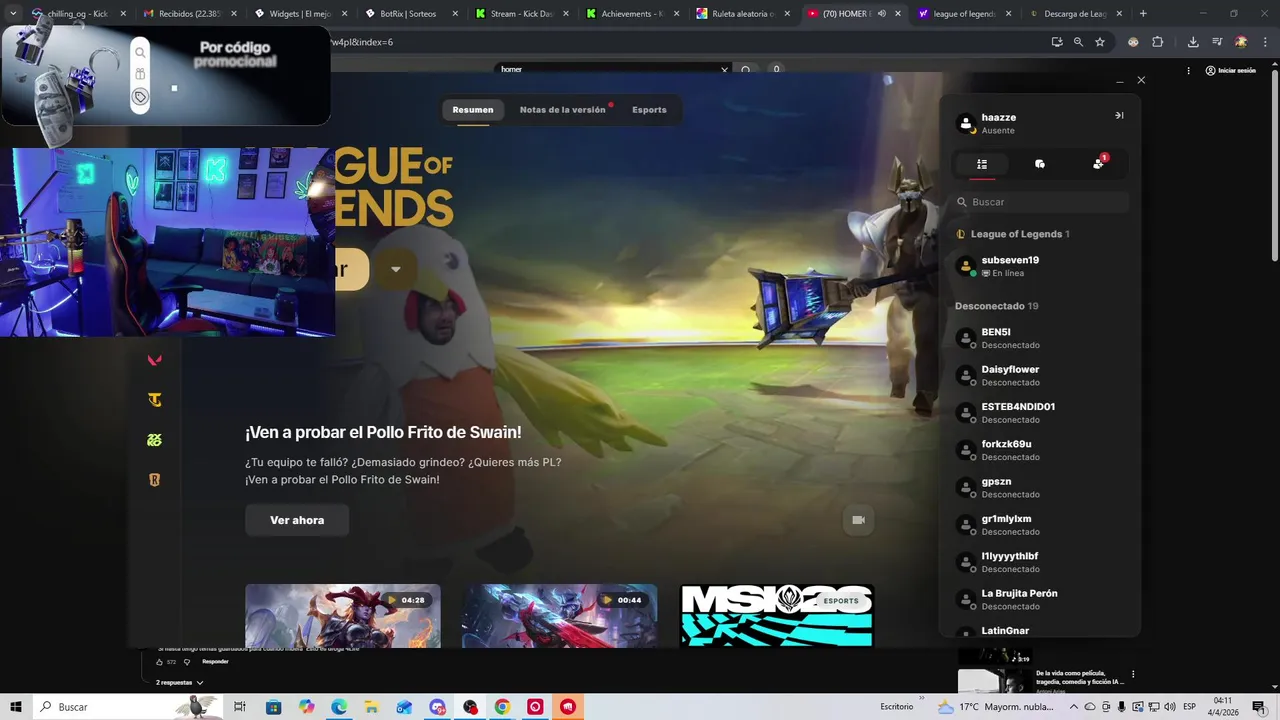
Task: Switch to Notas de la versión tab
Action: [x=563, y=110]
